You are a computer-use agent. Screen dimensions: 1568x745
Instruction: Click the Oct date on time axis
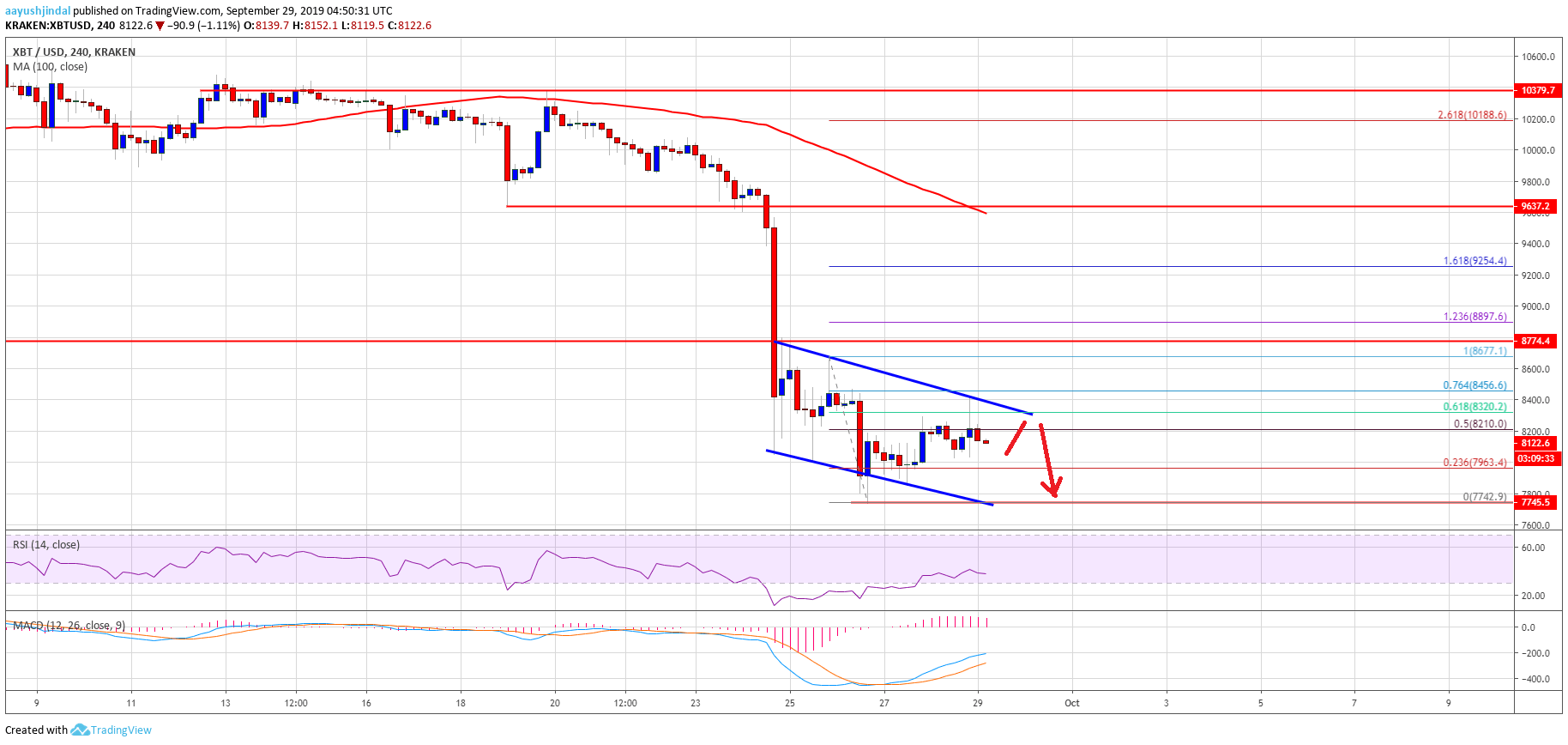click(1072, 703)
